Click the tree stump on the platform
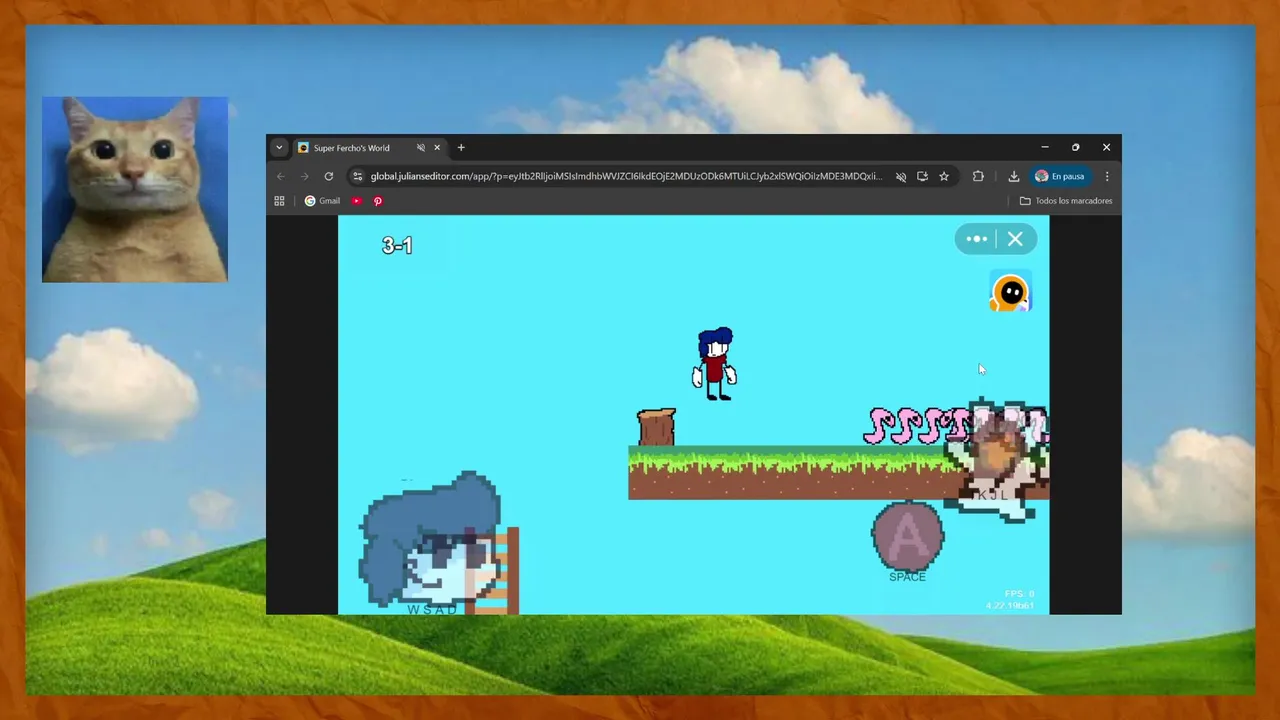The width and height of the screenshot is (1280, 720). [656, 427]
